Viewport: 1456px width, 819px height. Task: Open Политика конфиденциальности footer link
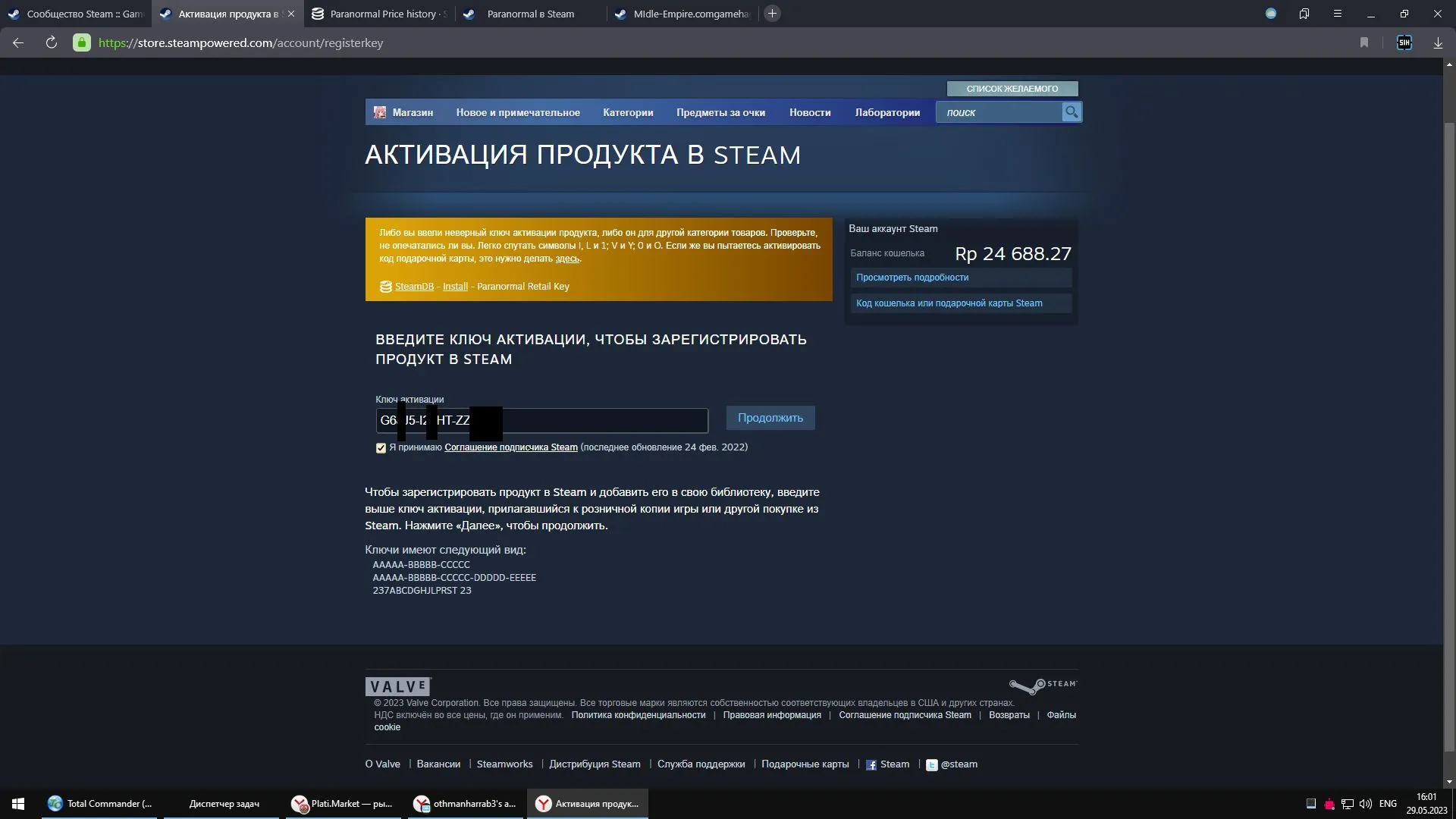639,715
